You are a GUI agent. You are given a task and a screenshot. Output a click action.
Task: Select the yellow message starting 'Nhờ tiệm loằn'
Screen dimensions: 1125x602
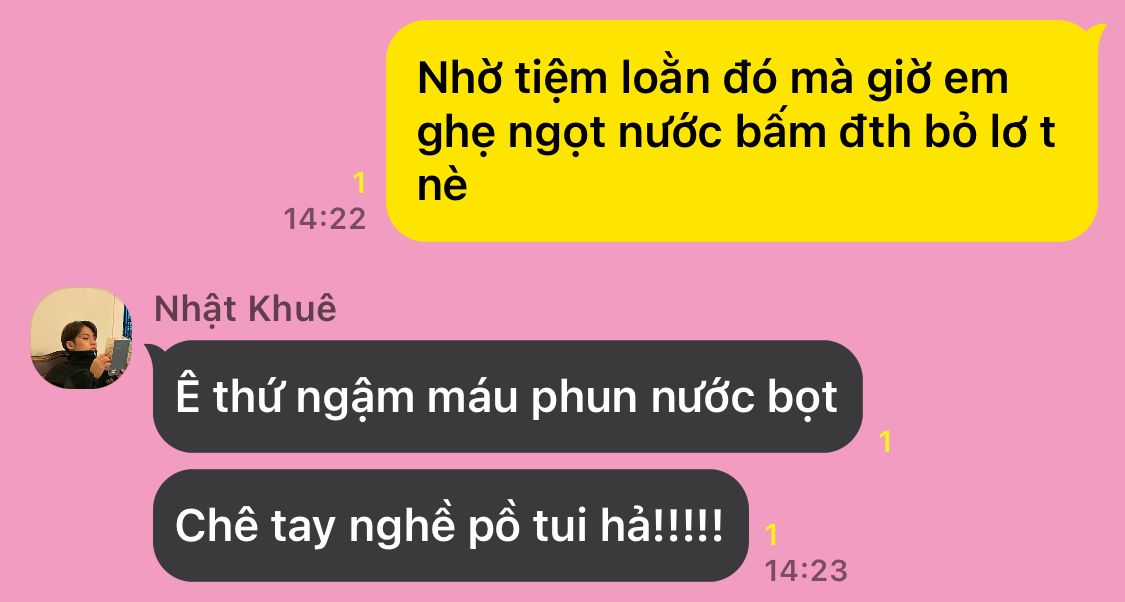click(x=742, y=131)
